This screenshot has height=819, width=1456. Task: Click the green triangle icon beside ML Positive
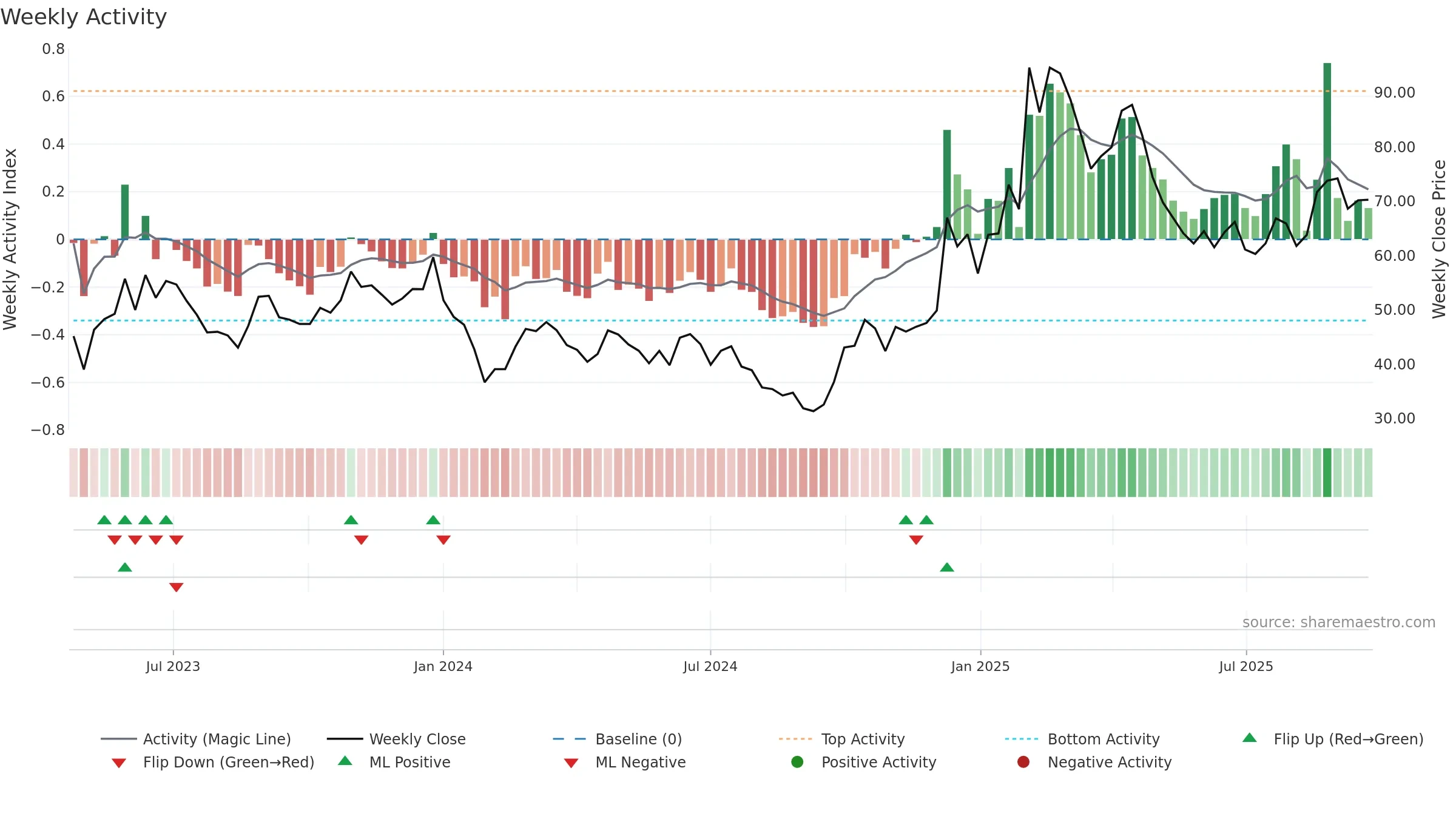[345, 761]
